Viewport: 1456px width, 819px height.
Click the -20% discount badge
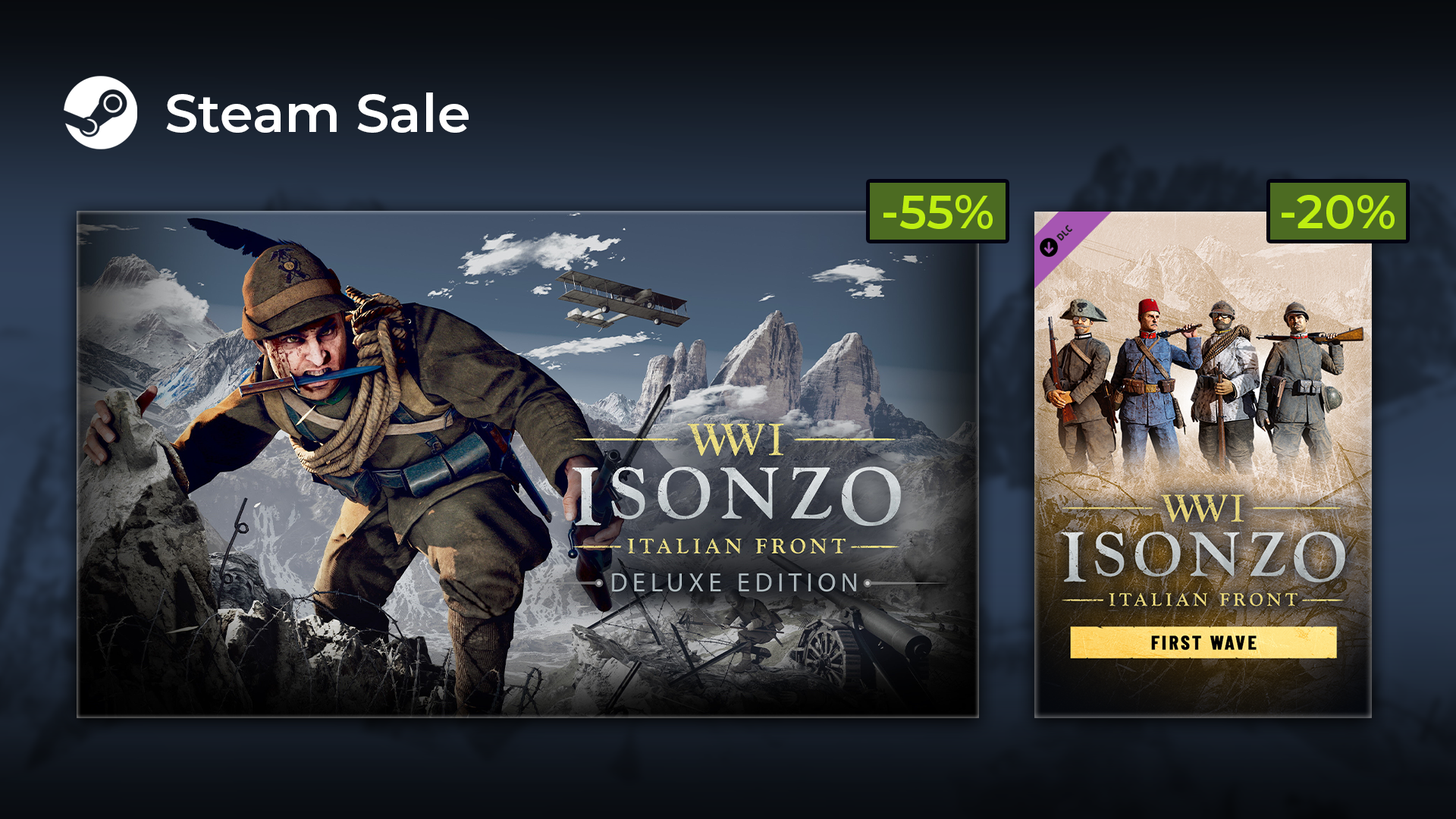coord(1338,212)
